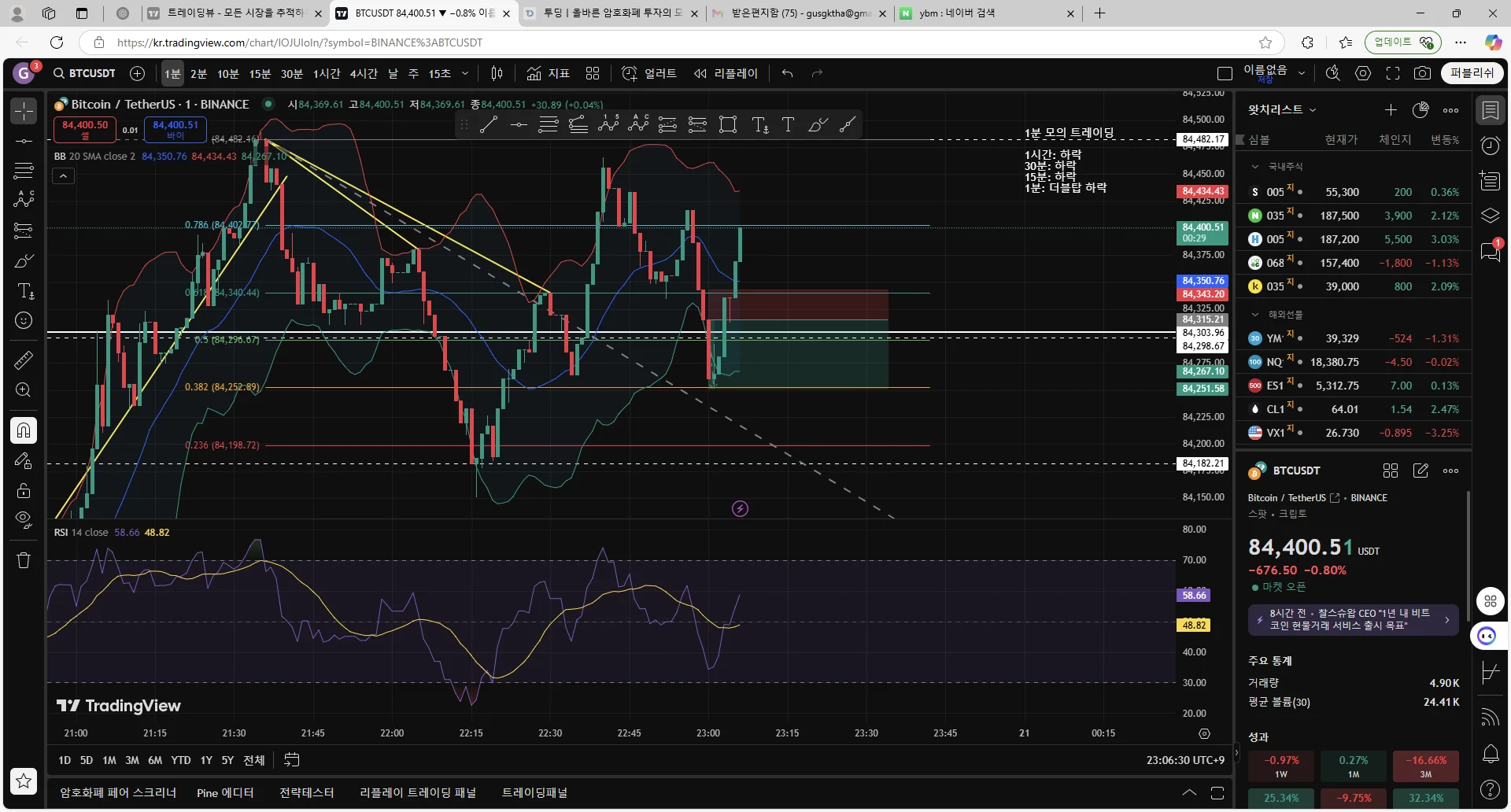
Task: Collapse the 해외선물 watchlist section
Action: click(1255, 315)
